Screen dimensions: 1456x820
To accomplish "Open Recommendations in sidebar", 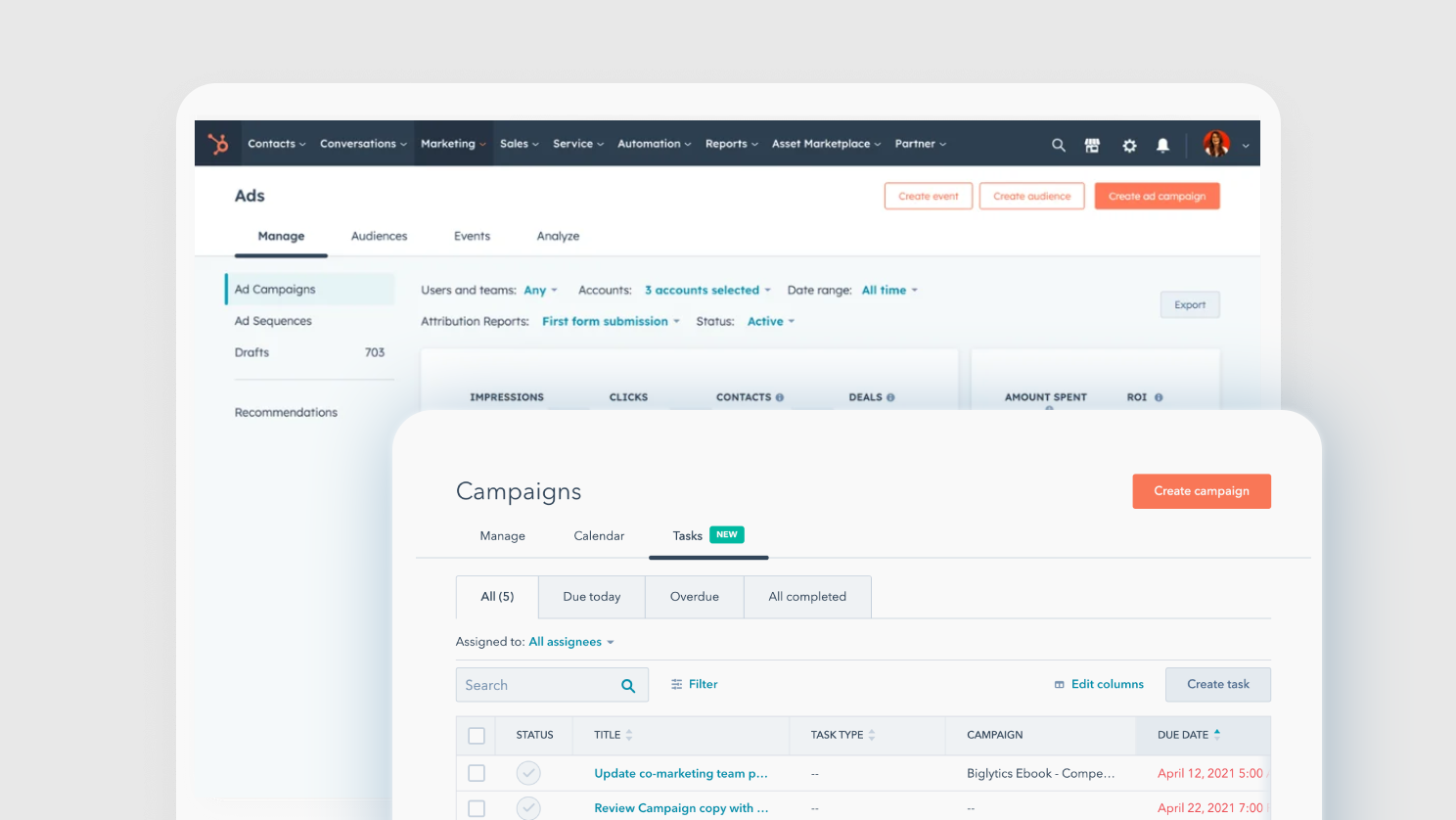I will 286,413.
